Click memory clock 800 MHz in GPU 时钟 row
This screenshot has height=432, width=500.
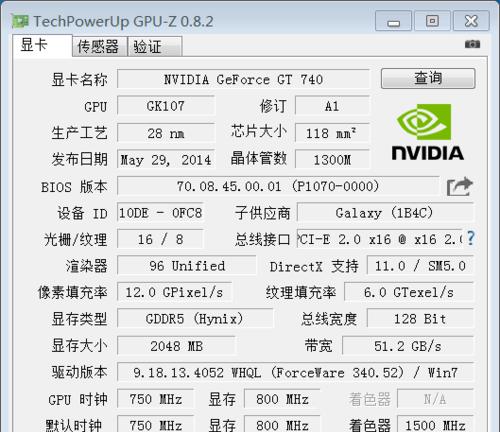coord(282,399)
